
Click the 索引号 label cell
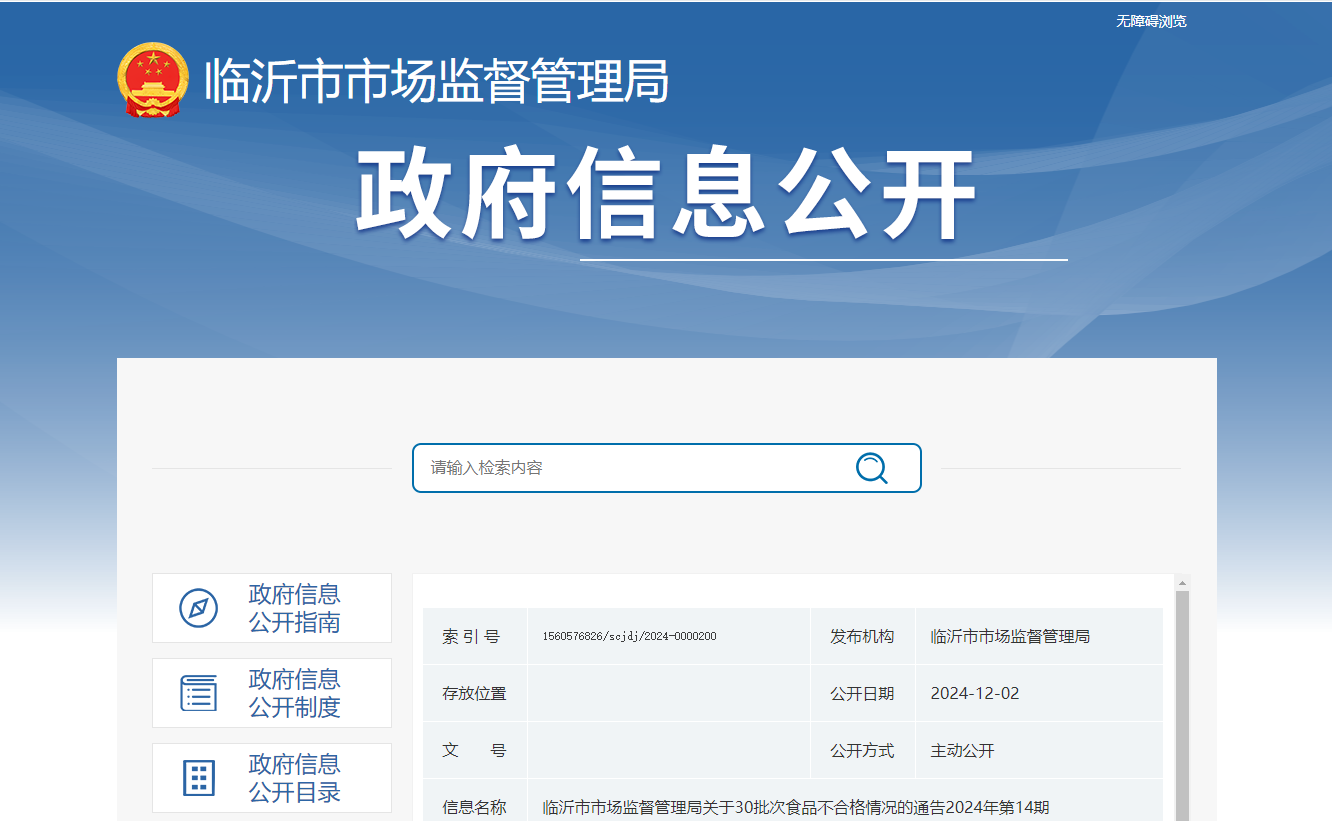click(475, 637)
